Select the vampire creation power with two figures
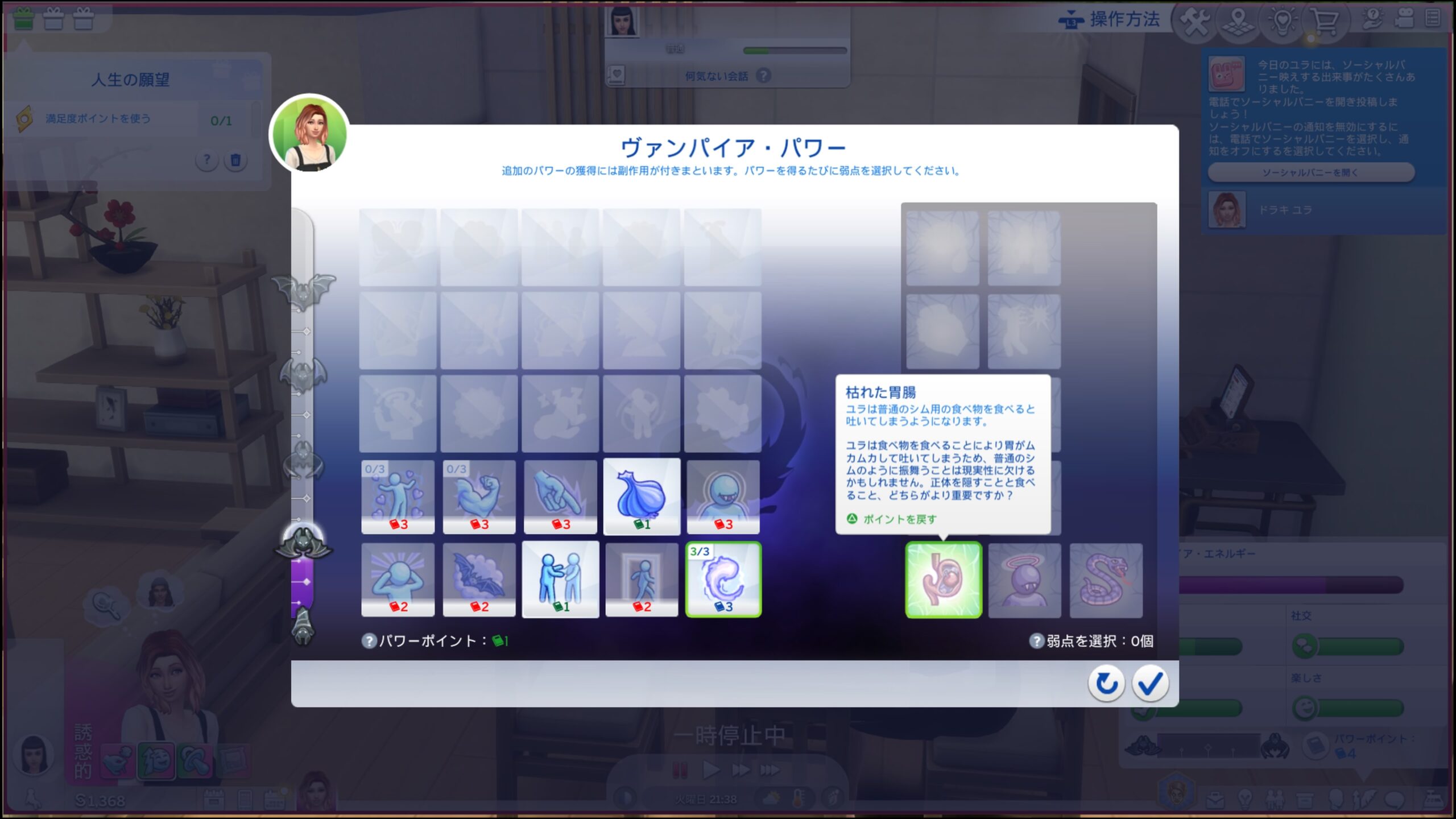This screenshot has height=819, width=1456. [x=560, y=579]
